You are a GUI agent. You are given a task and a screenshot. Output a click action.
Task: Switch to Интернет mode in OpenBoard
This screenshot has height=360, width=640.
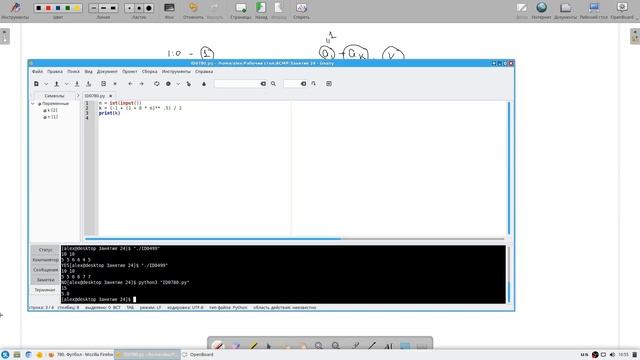coord(541,10)
